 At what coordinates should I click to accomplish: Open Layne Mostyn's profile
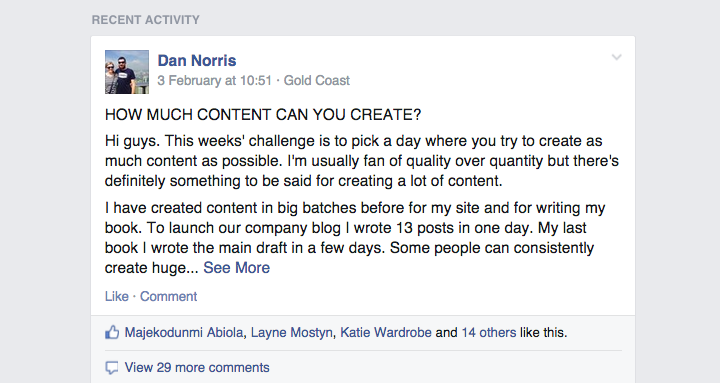point(292,332)
